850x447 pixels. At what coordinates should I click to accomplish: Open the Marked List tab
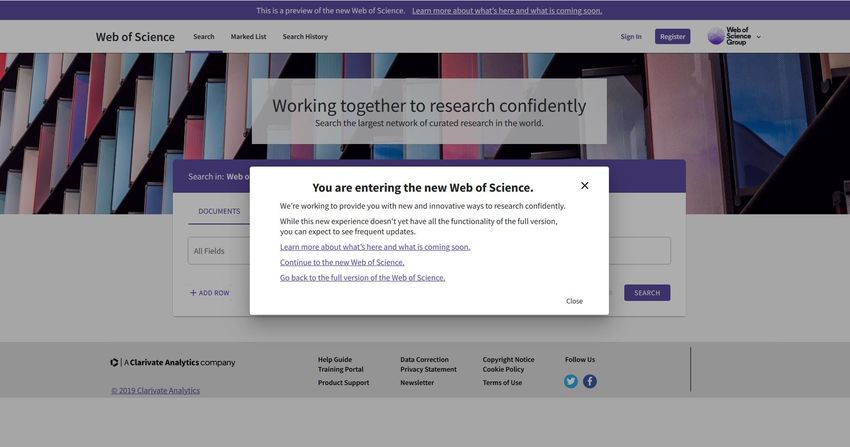click(248, 36)
